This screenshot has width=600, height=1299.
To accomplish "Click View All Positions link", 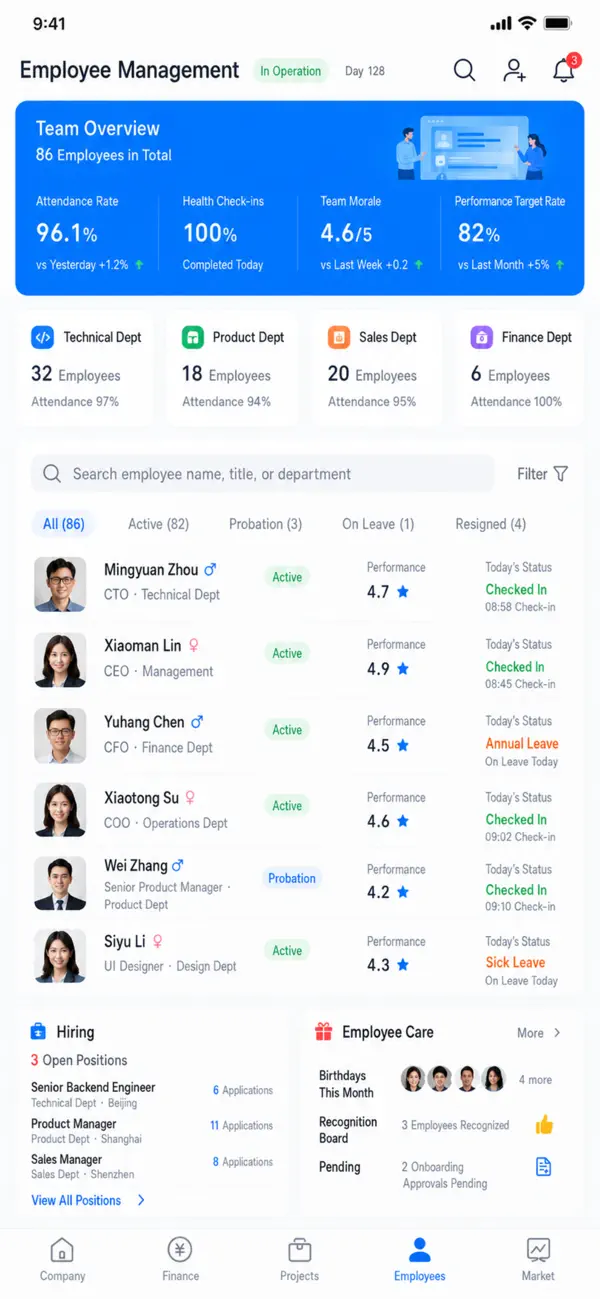I will [76, 1200].
